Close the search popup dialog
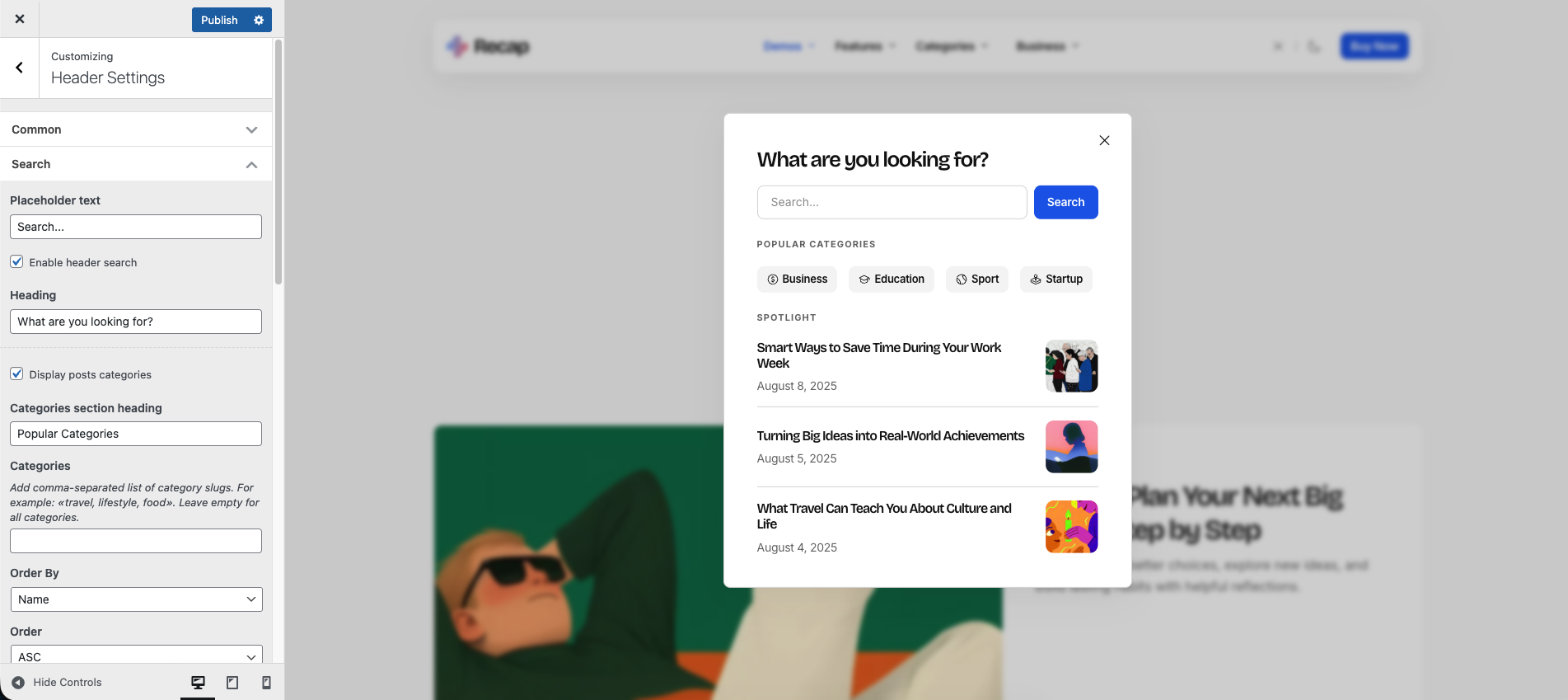This screenshot has width=1568, height=700. pos(1104,140)
